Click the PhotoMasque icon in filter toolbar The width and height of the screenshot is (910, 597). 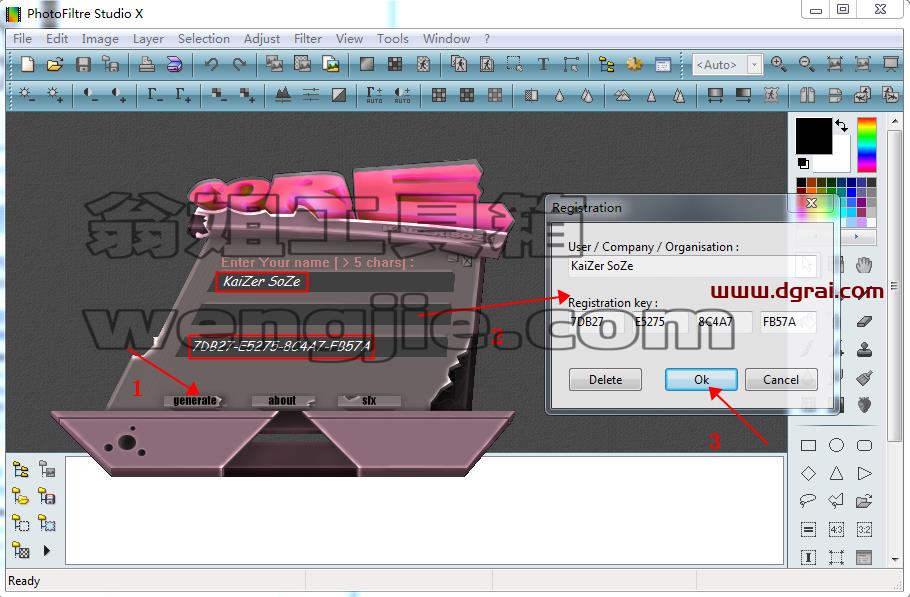771,95
